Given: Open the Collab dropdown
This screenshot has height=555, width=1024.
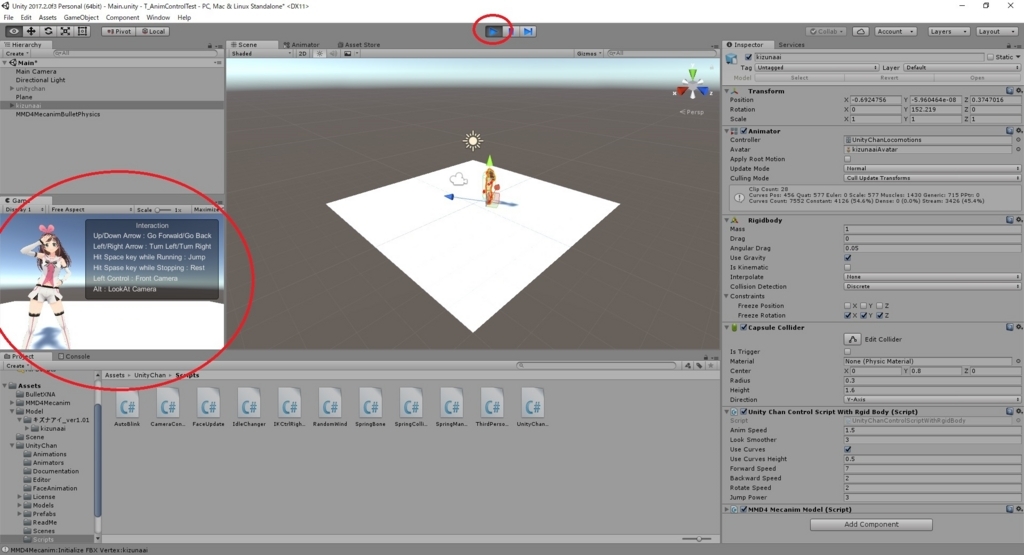Looking at the screenshot, I should [826, 31].
